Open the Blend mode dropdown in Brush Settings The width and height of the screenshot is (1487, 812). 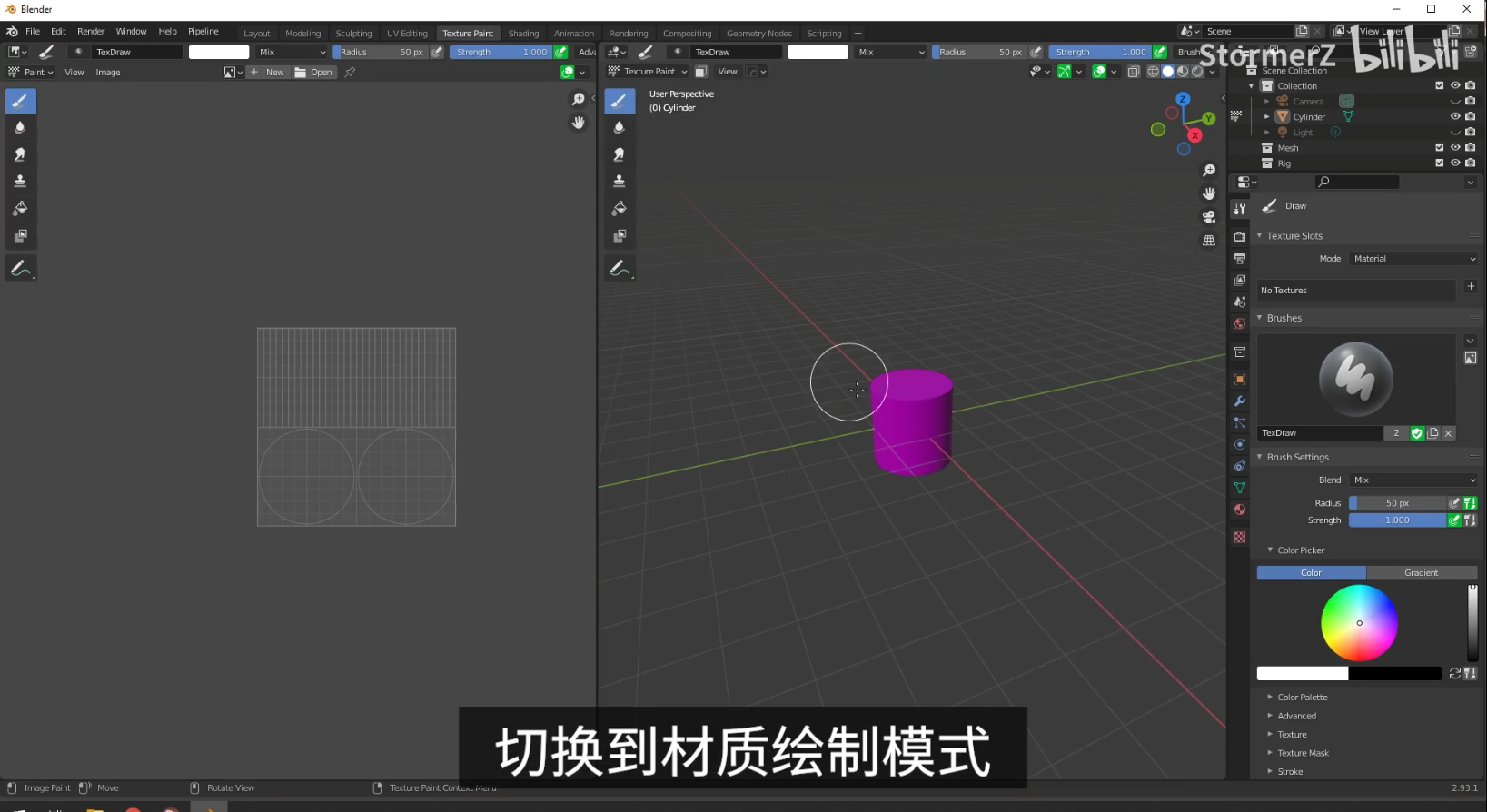pyautogui.click(x=1414, y=480)
